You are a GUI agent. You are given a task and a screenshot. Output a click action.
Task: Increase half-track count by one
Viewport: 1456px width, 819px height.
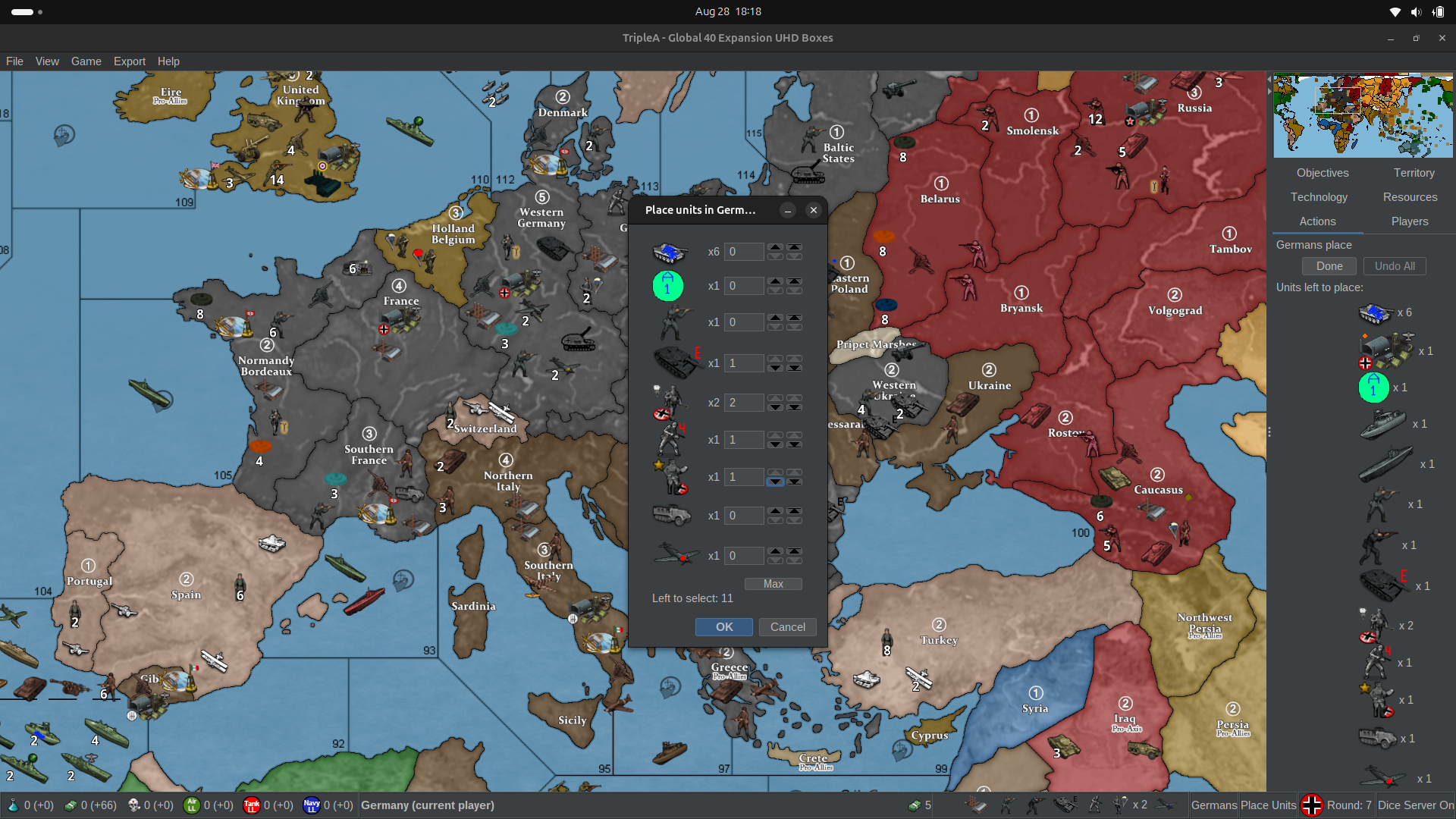coord(775,511)
